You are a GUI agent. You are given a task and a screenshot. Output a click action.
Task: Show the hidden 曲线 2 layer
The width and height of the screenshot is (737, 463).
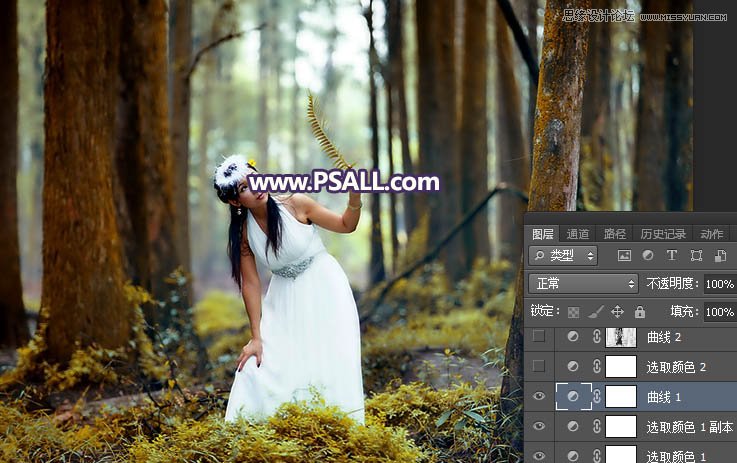point(539,336)
